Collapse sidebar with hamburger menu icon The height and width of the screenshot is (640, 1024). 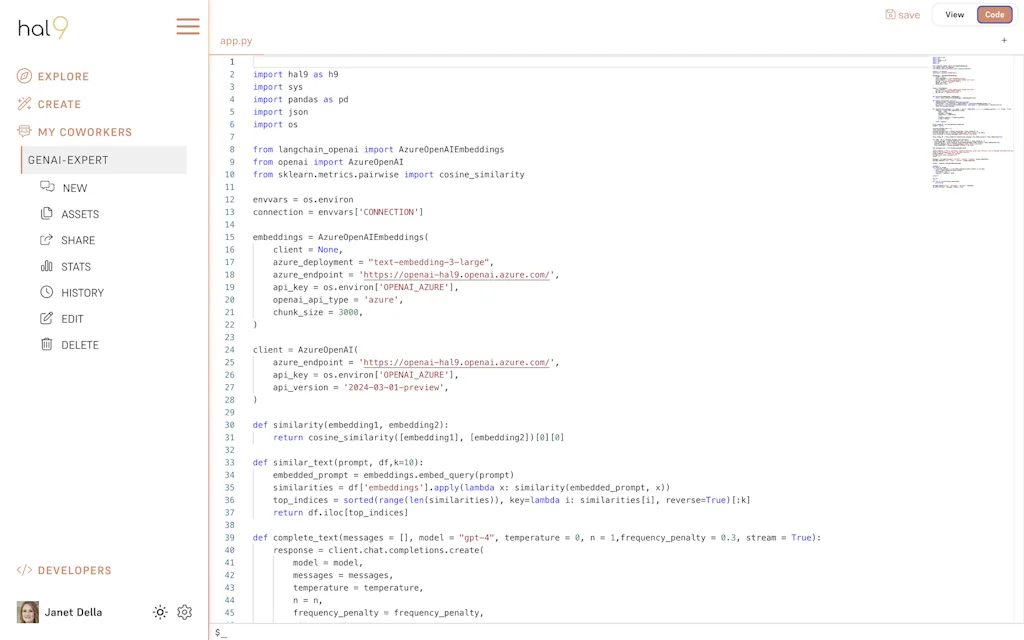pyautogui.click(x=188, y=27)
